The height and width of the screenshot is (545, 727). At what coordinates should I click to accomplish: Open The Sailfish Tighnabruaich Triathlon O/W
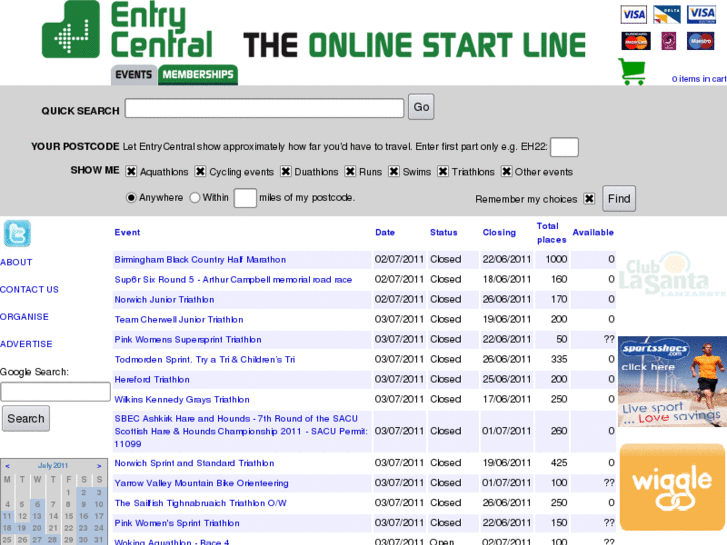coord(200,503)
